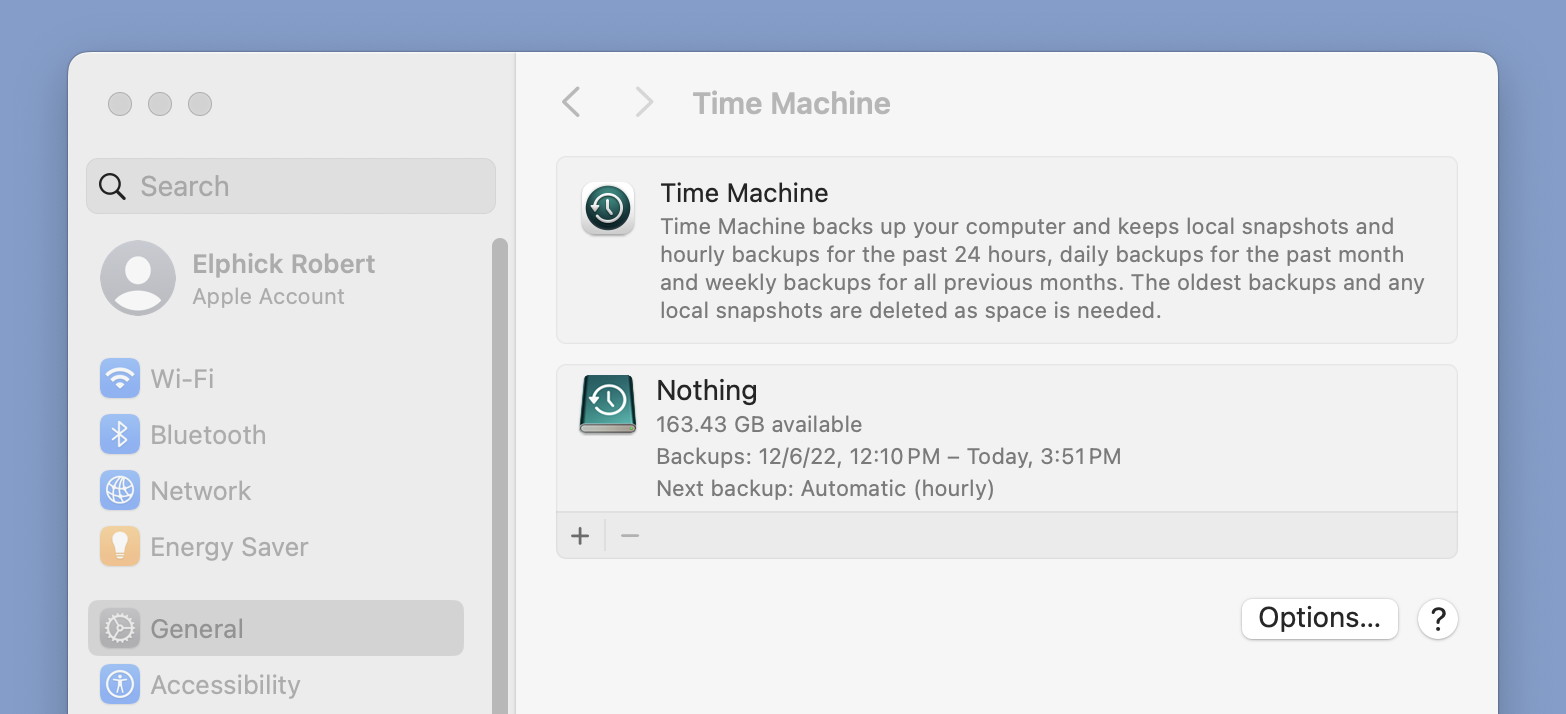Go forward with the right chevron arrow
Viewport: 1566px width, 714px height.
pyautogui.click(x=644, y=102)
